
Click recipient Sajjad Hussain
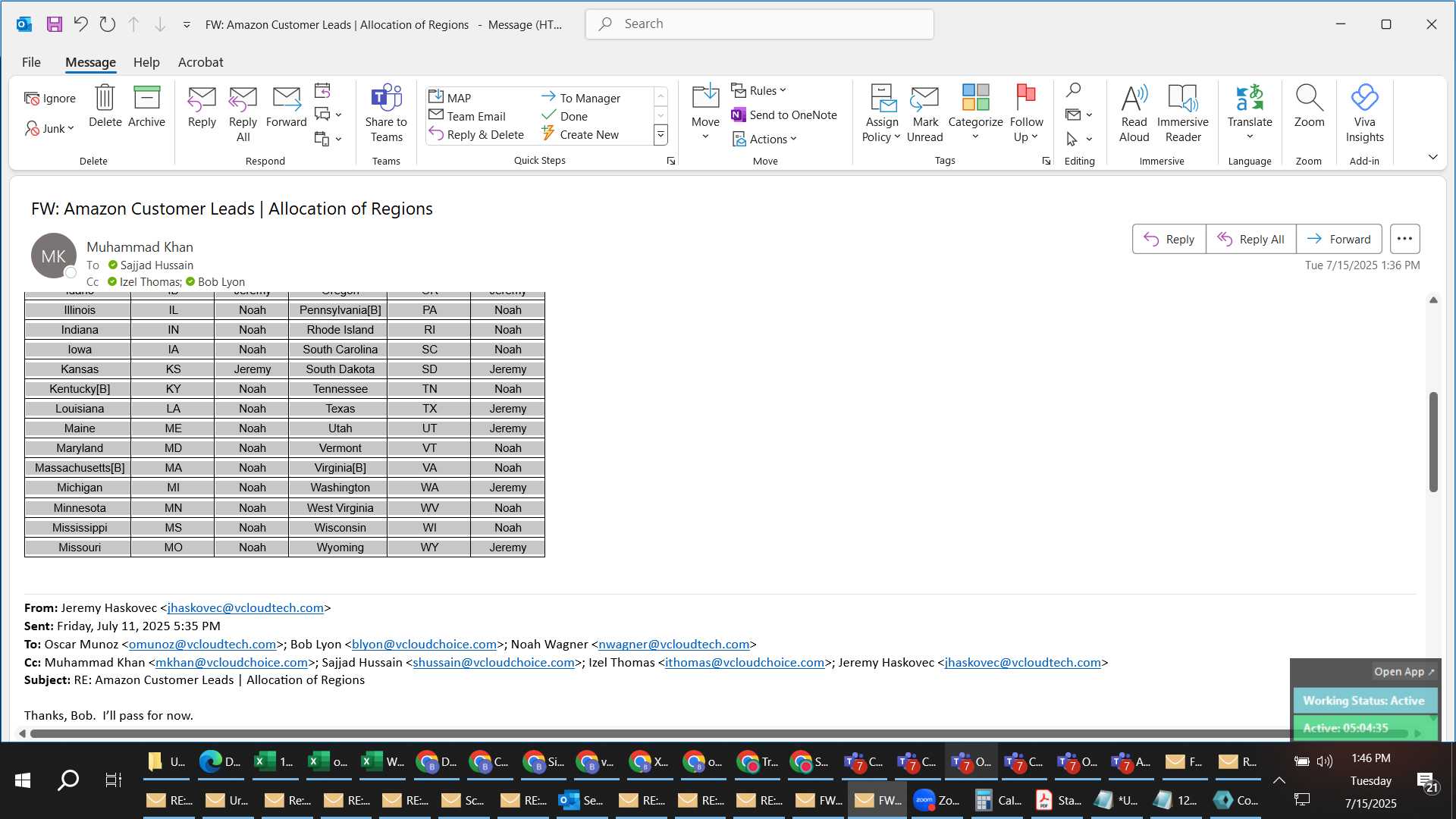[156, 265]
